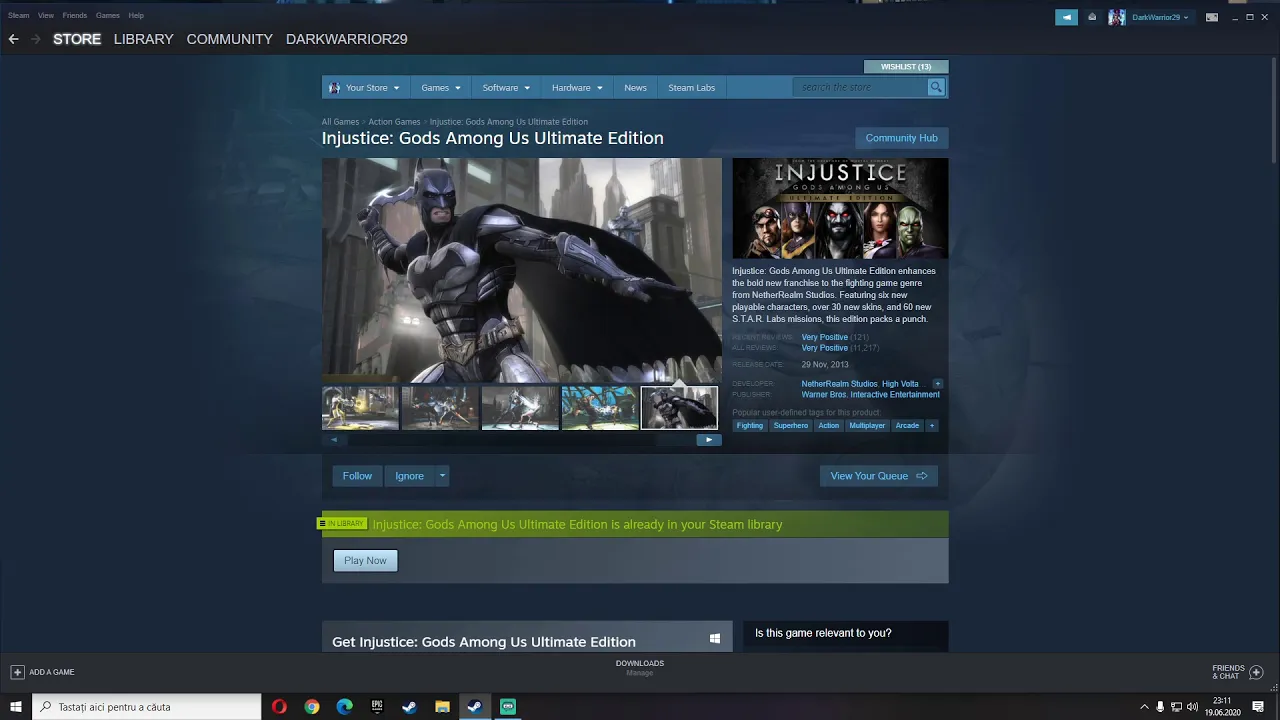This screenshot has height=720, width=1280.
Task: Focus the search the store field
Action: [863, 87]
